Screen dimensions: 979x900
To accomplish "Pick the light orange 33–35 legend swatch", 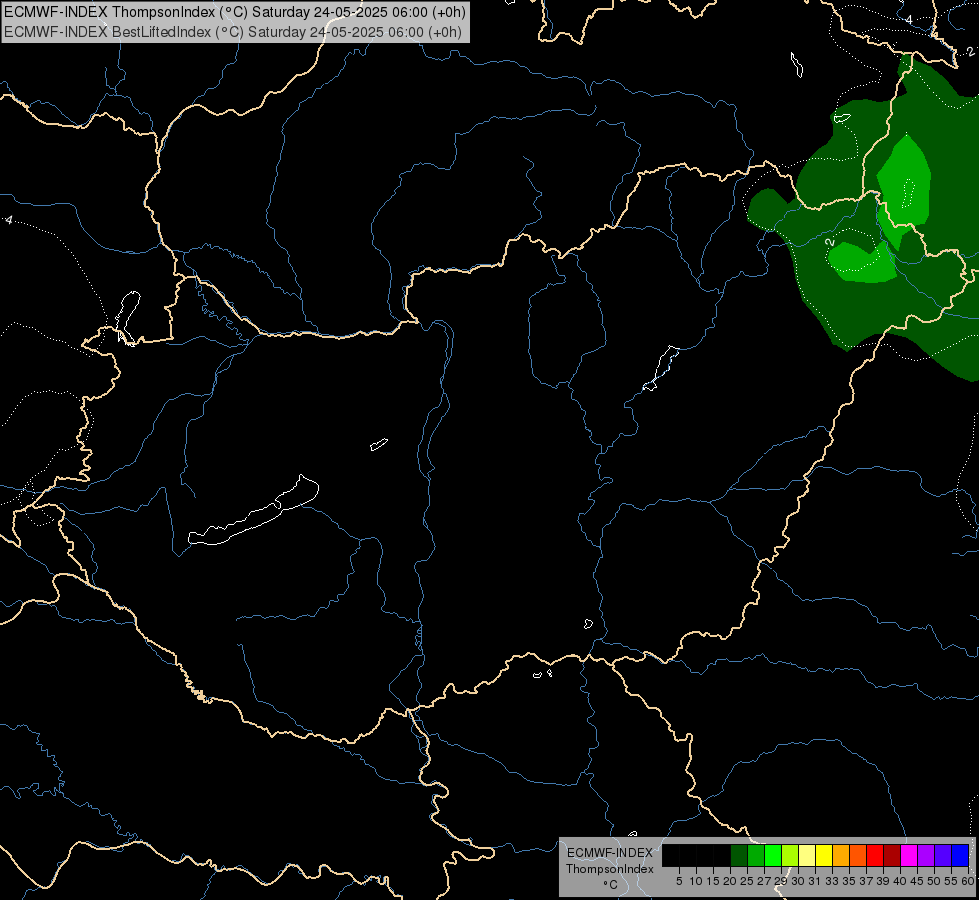I will coord(841,855).
